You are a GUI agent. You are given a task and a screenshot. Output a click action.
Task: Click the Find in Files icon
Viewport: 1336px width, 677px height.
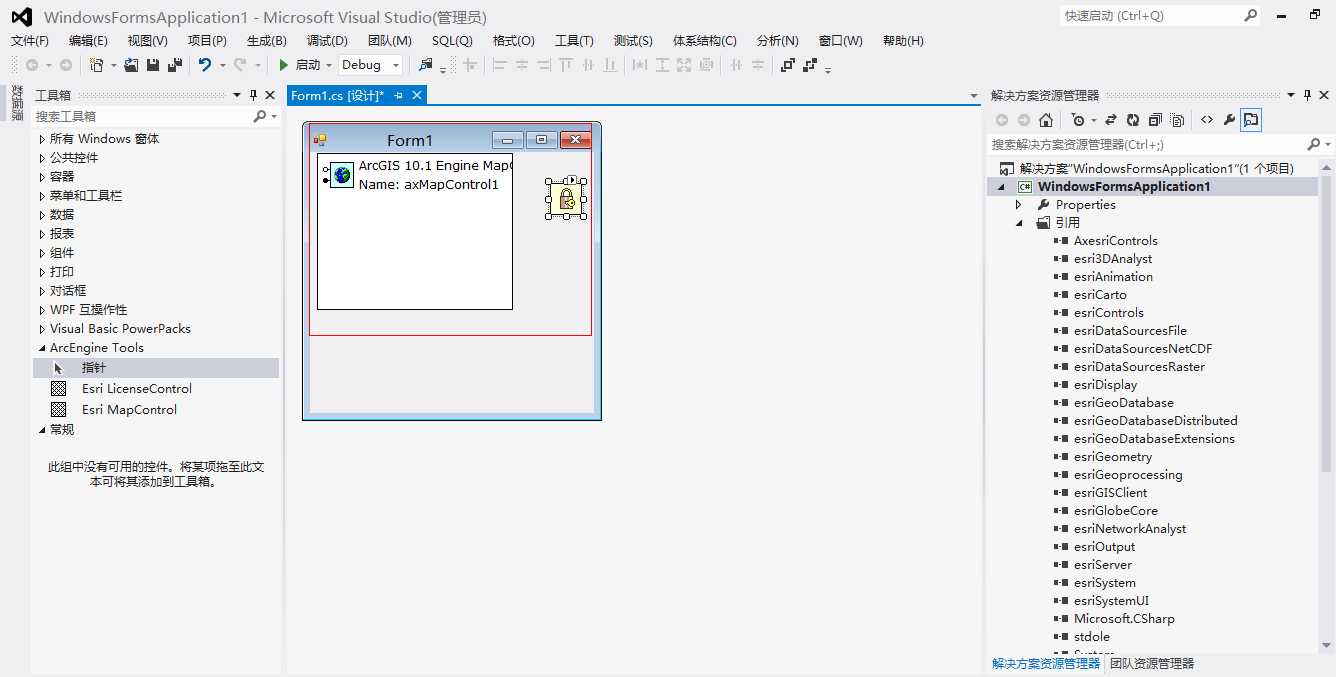tap(425, 65)
